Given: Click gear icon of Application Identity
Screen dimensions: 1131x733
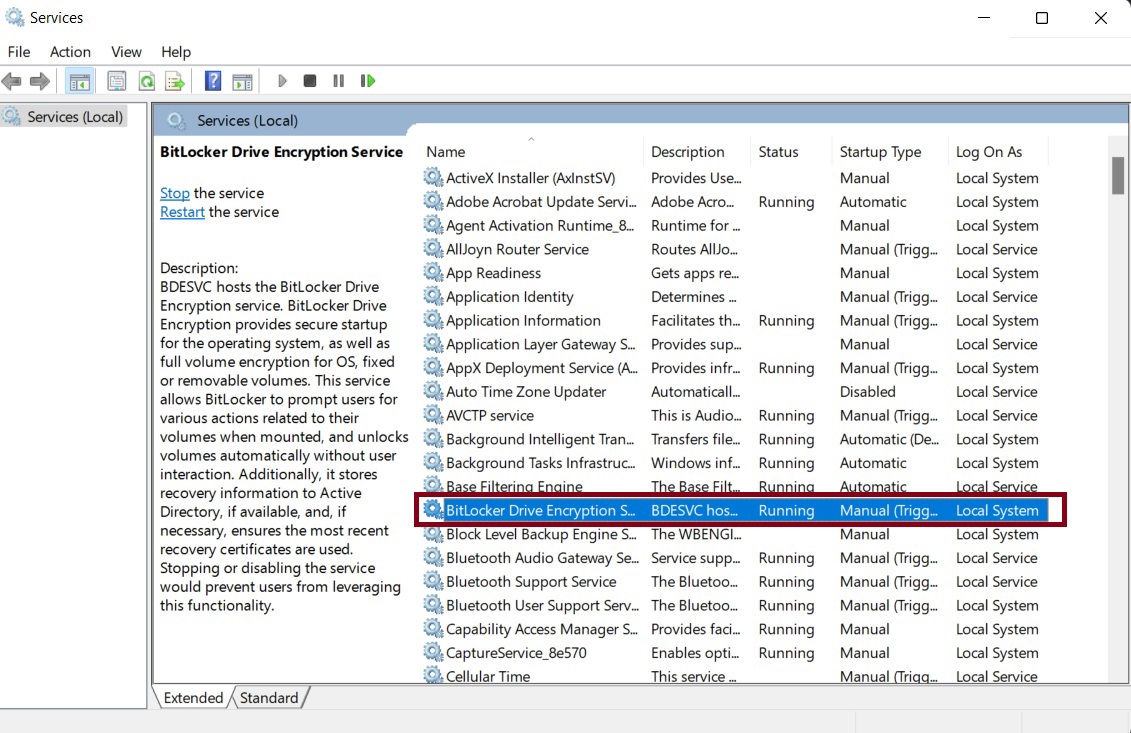Looking at the screenshot, I should 433,296.
